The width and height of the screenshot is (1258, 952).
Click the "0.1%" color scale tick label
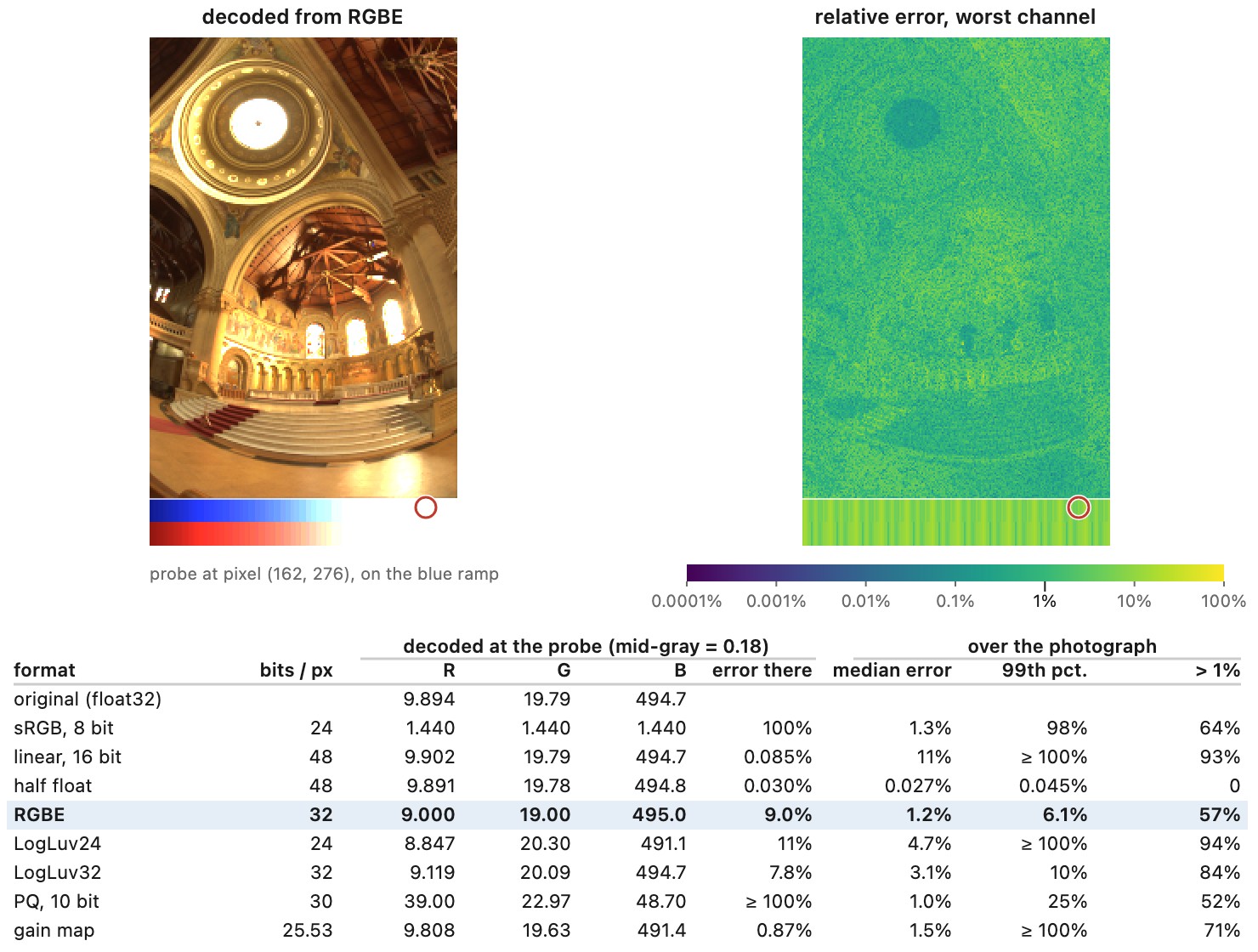pyautogui.click(x=955, y=601)
